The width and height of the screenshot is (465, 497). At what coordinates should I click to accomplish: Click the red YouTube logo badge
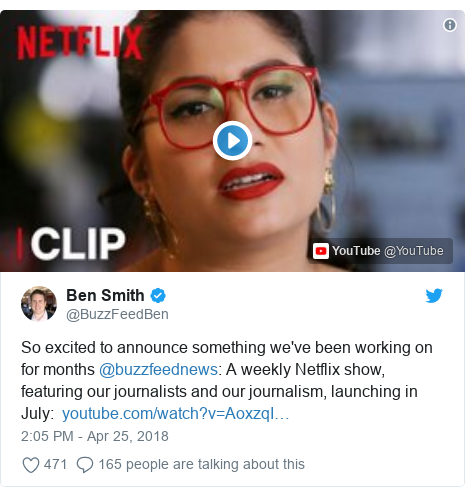(321, 251)
